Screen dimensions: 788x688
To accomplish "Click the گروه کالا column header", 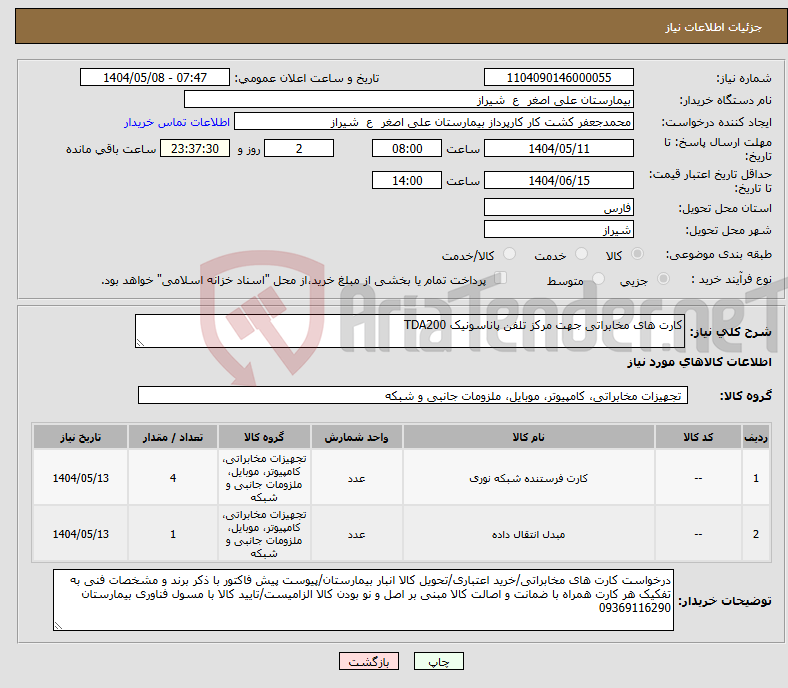I will (264, 437).
